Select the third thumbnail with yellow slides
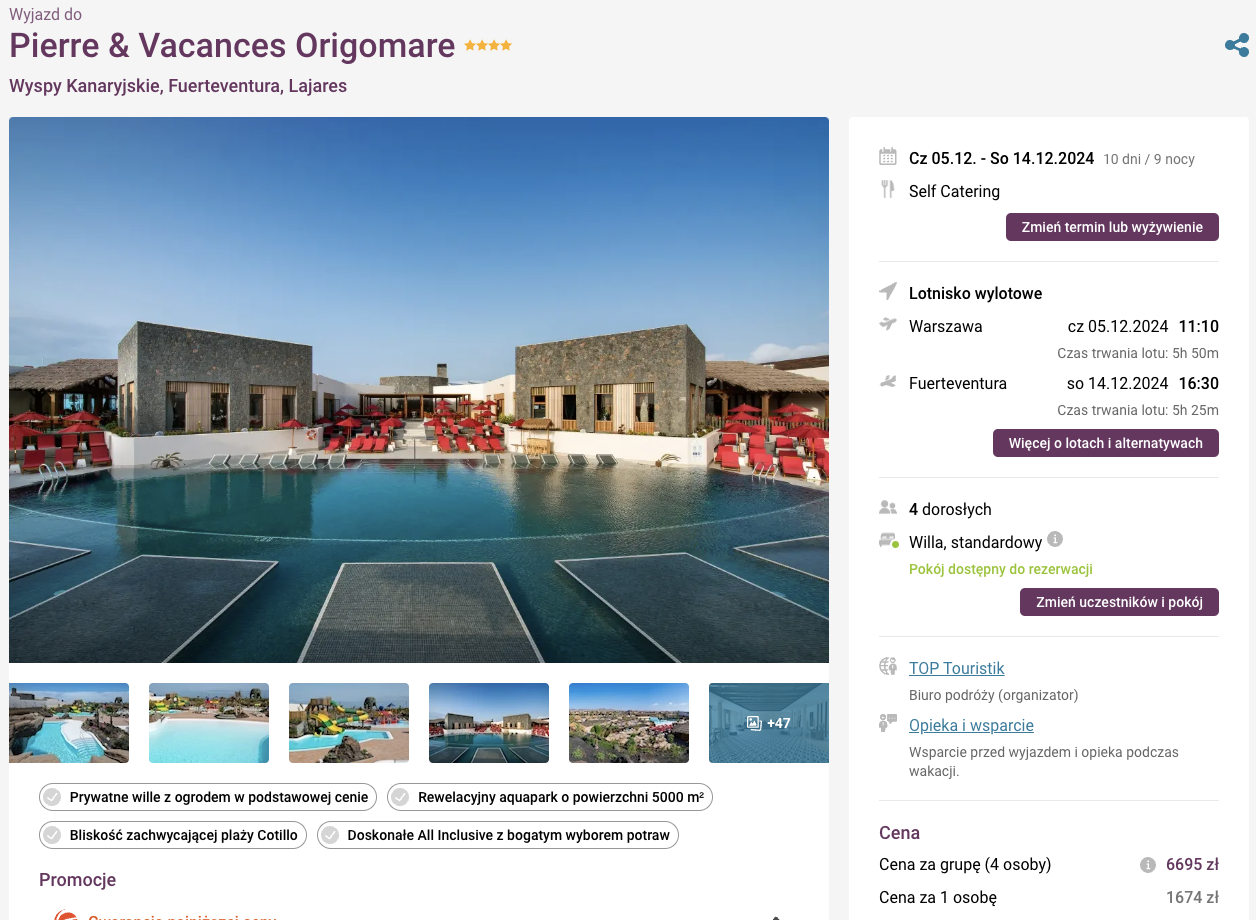The width and height of the screenshot is (1256, 920). (349, 723)
